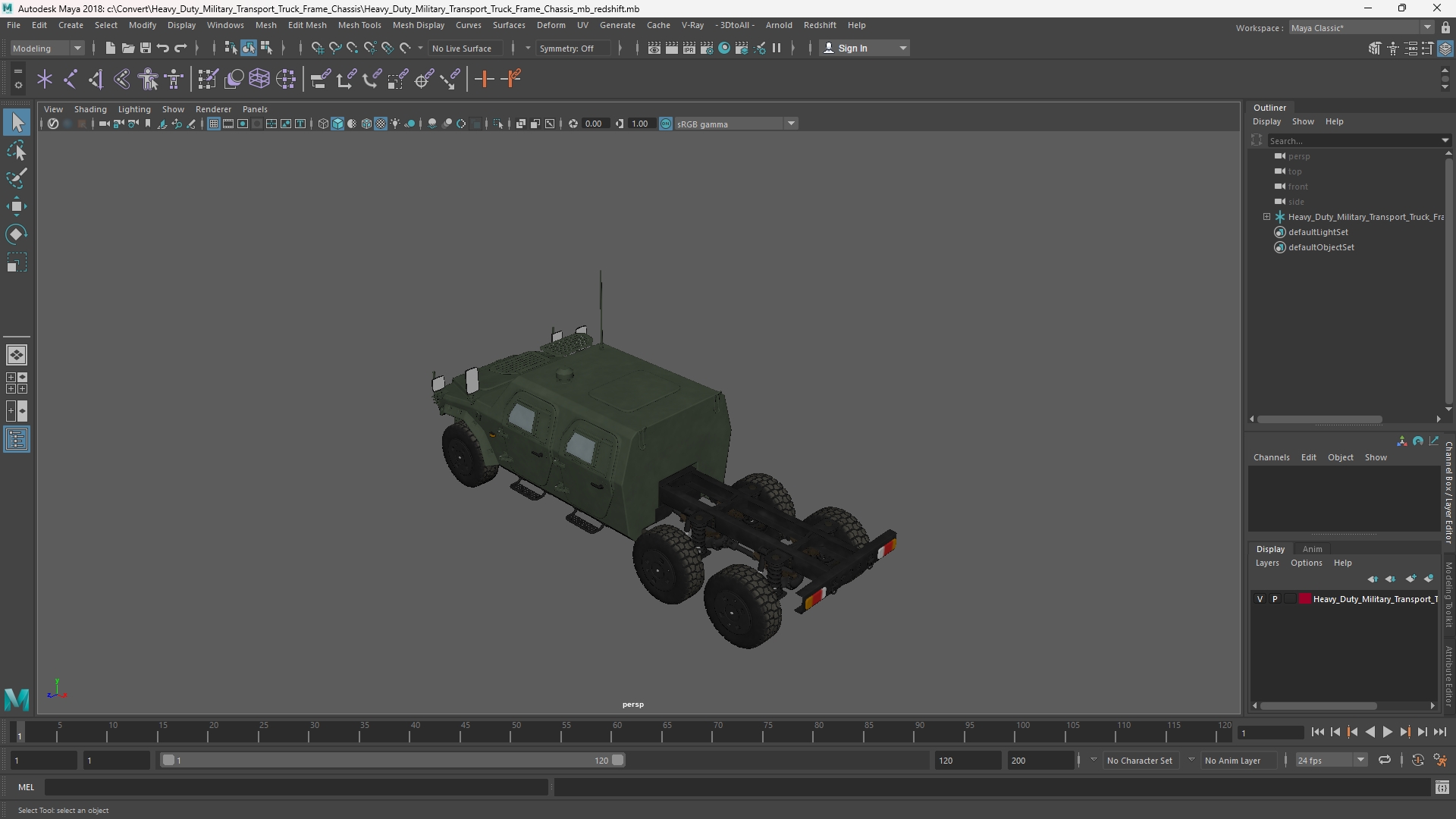
Task: Click the Pause render icon
Action: point(777,48)
